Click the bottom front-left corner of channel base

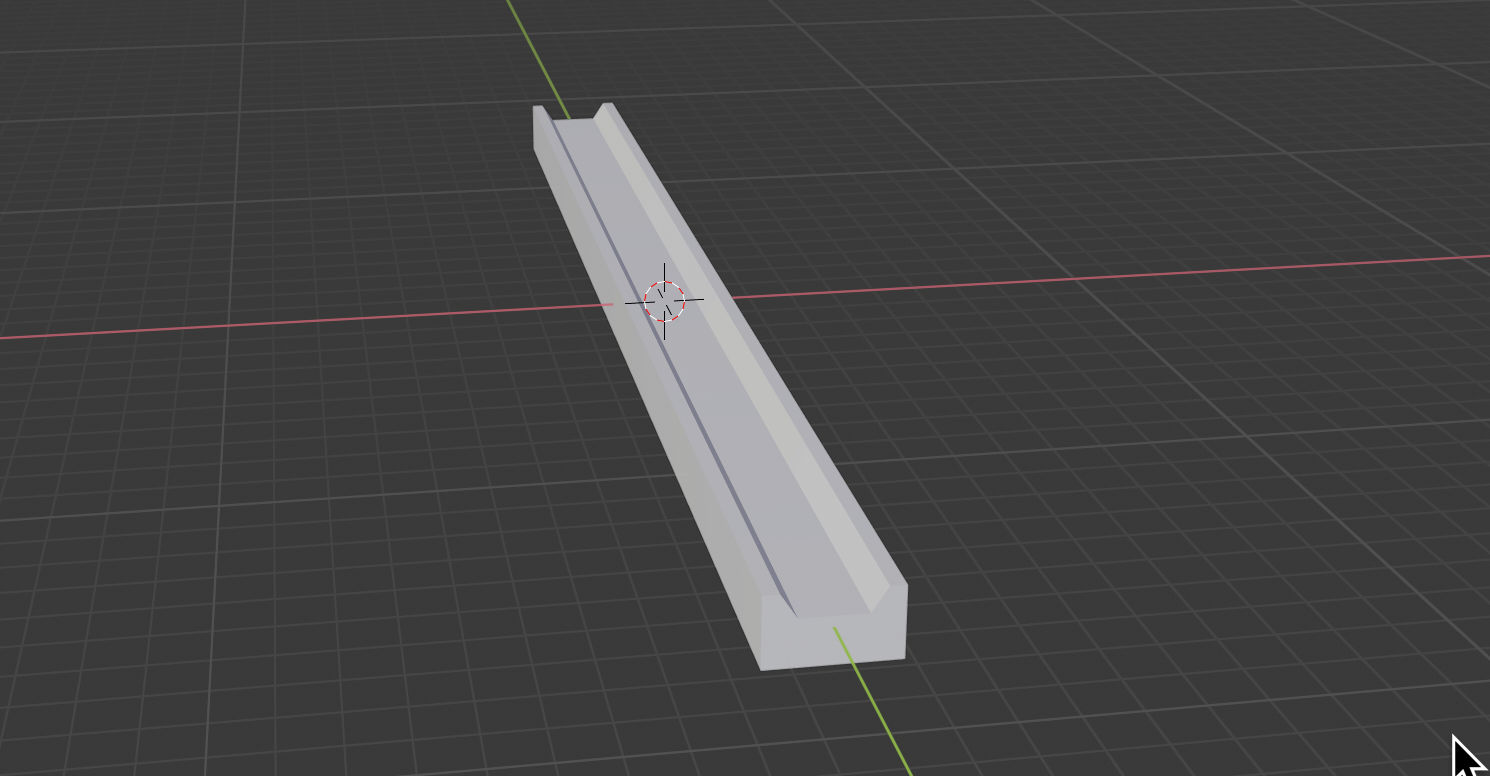point(762,668)
